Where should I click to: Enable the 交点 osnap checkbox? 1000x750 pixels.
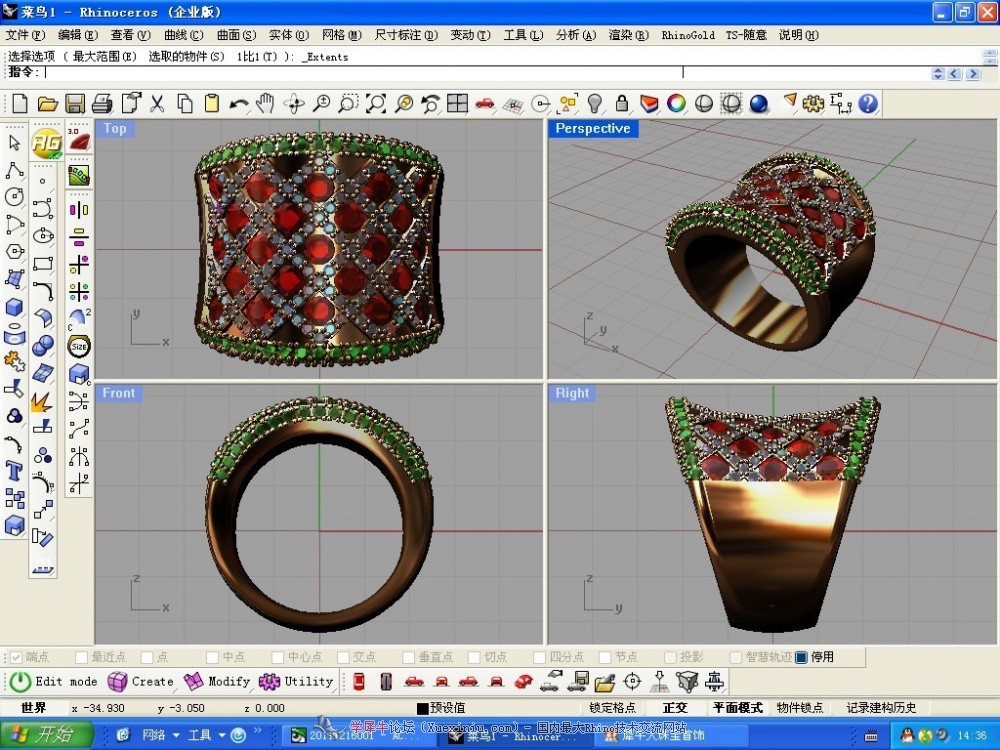[343, 657]
